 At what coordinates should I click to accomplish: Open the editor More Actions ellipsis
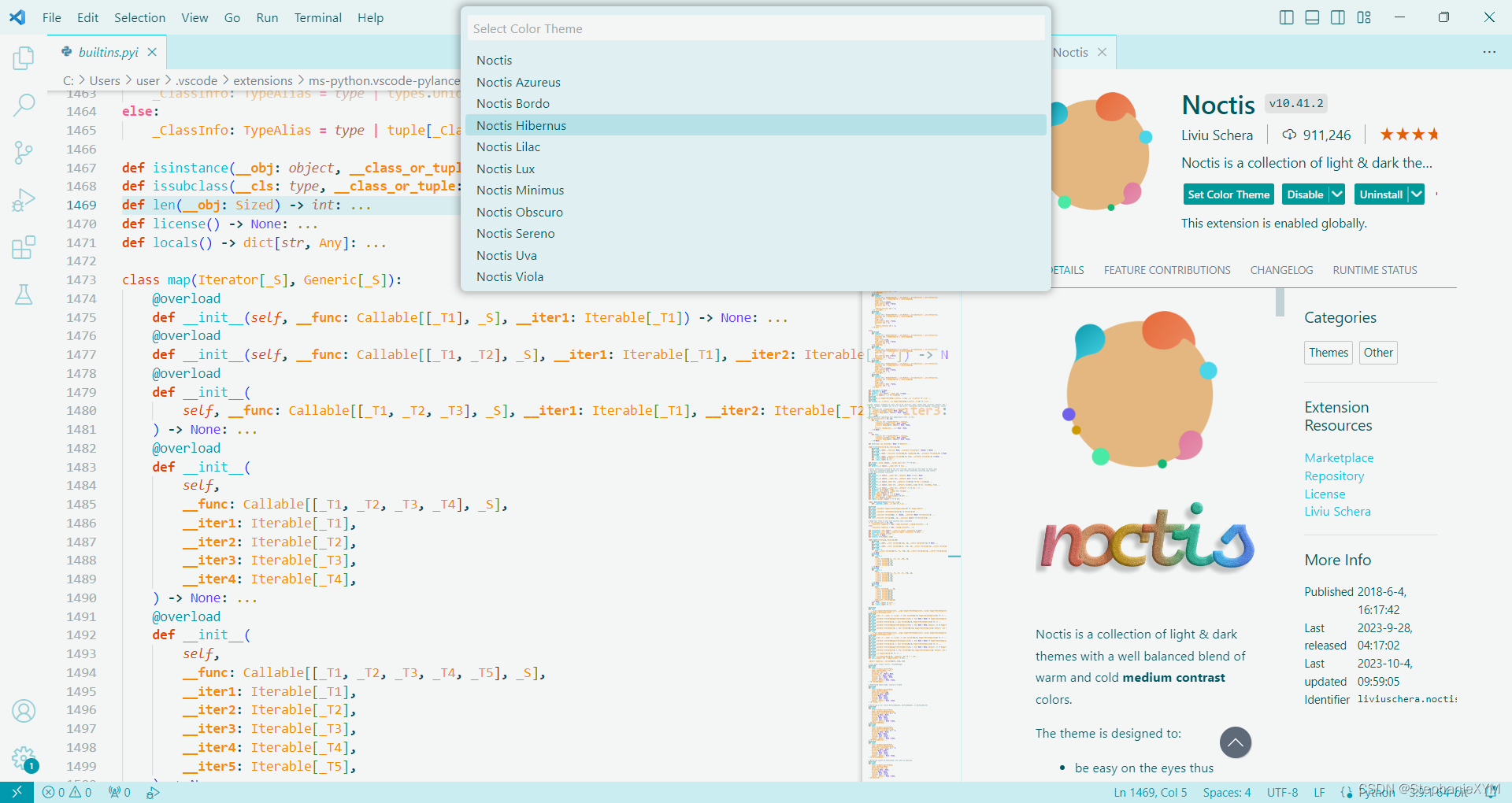point(1489,52)
